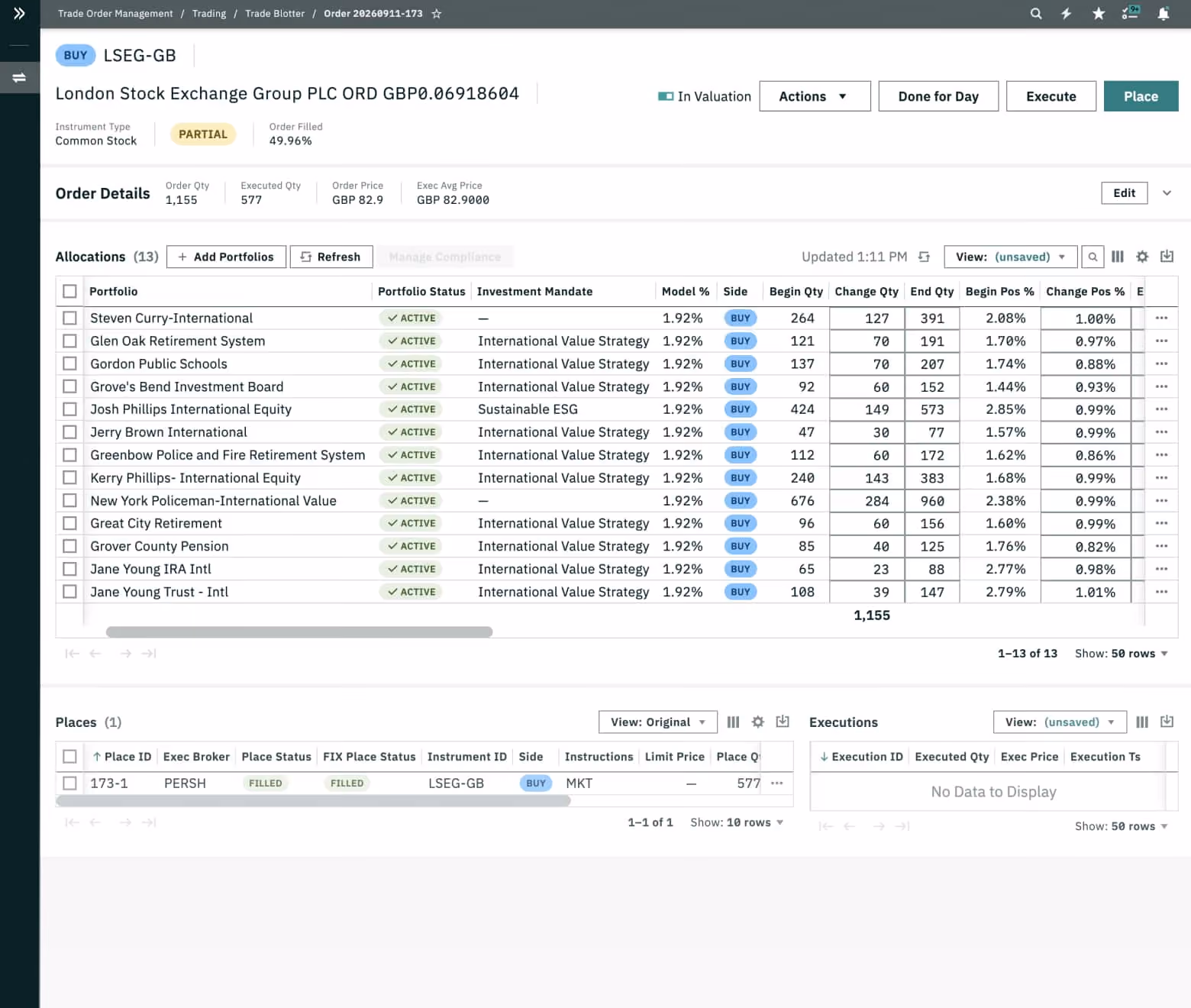Export Places grid via download icon
Viewport: 1191px width, 1008px height.
783,722
